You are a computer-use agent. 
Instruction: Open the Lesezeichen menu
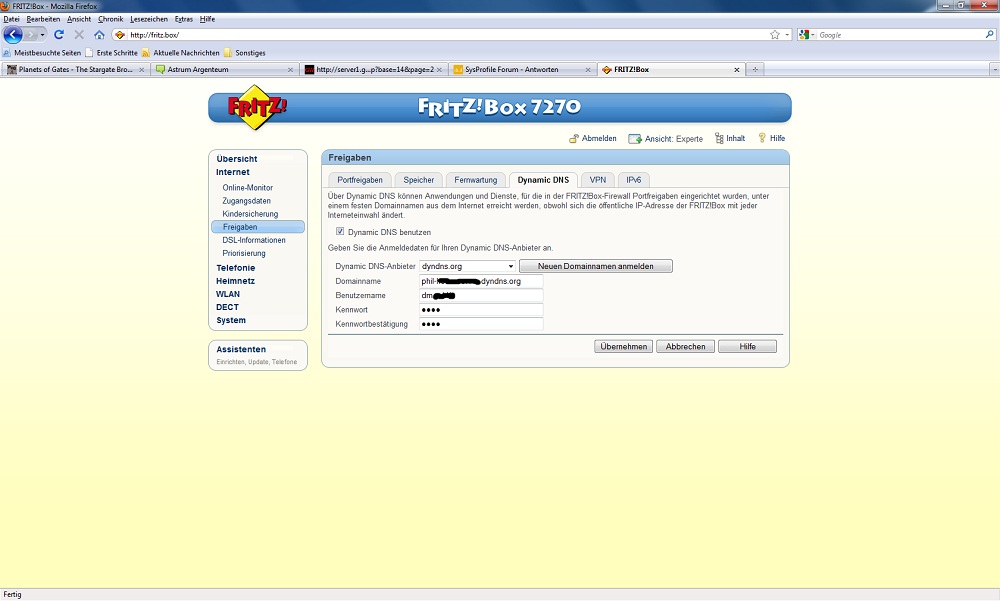click(x=149, y=19)
